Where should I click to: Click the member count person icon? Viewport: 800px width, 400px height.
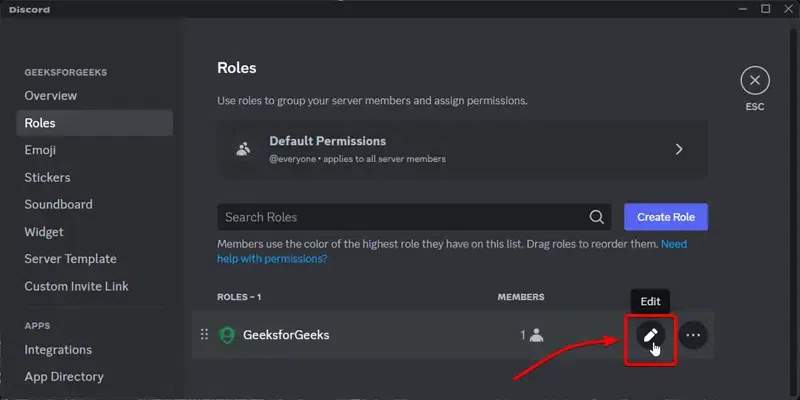(537, 335)
